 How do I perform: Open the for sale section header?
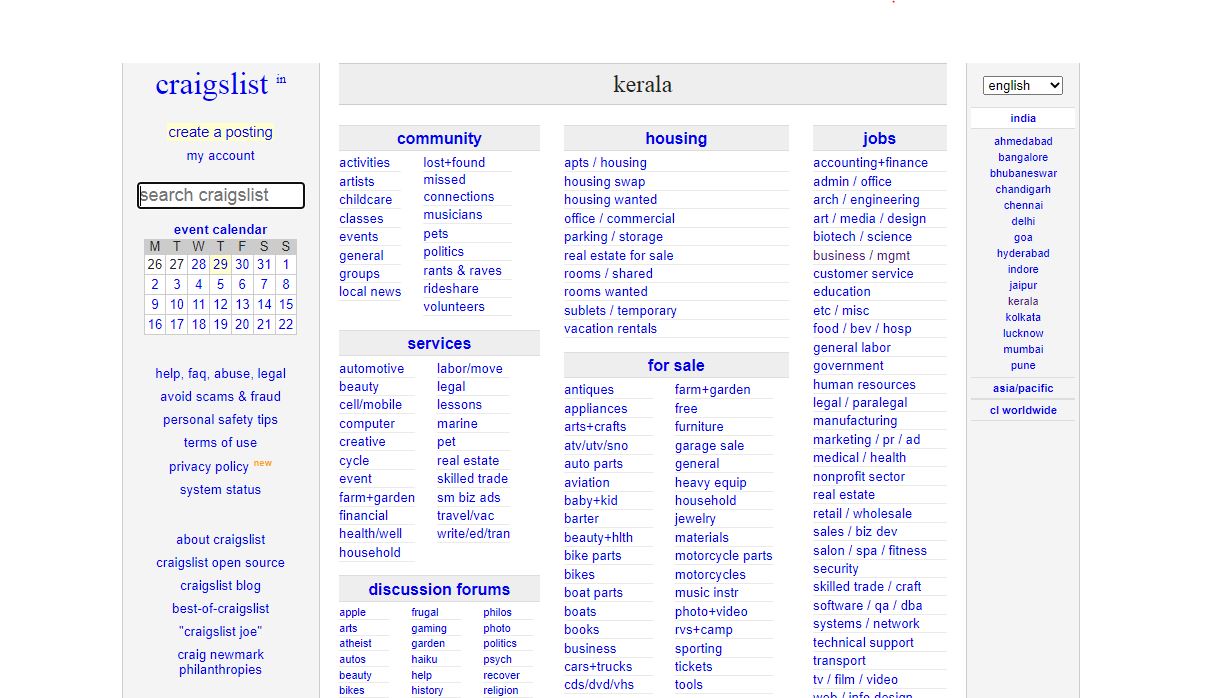pyautogui.click(x=676, y=366)
